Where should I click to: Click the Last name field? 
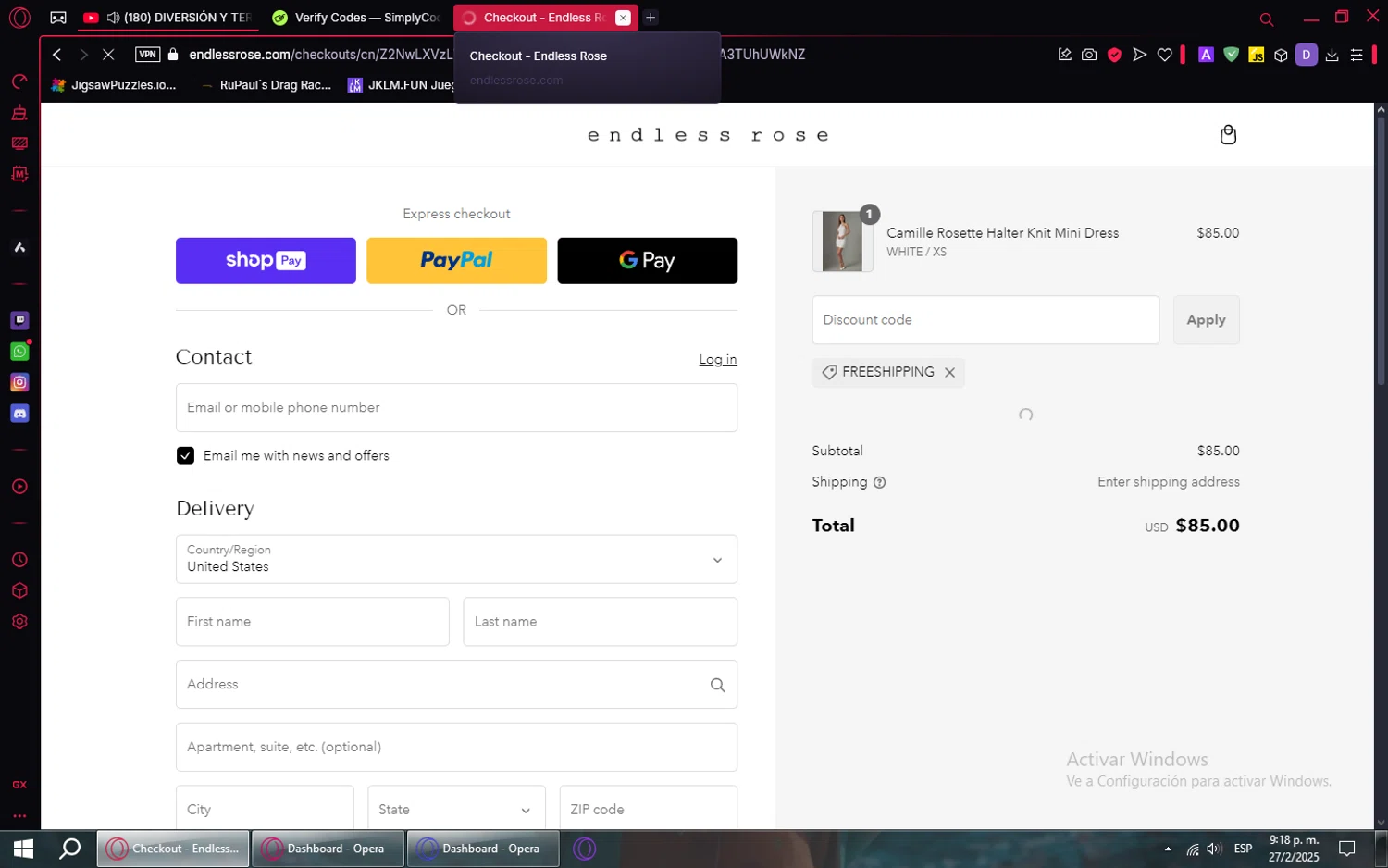pos(600,622)
